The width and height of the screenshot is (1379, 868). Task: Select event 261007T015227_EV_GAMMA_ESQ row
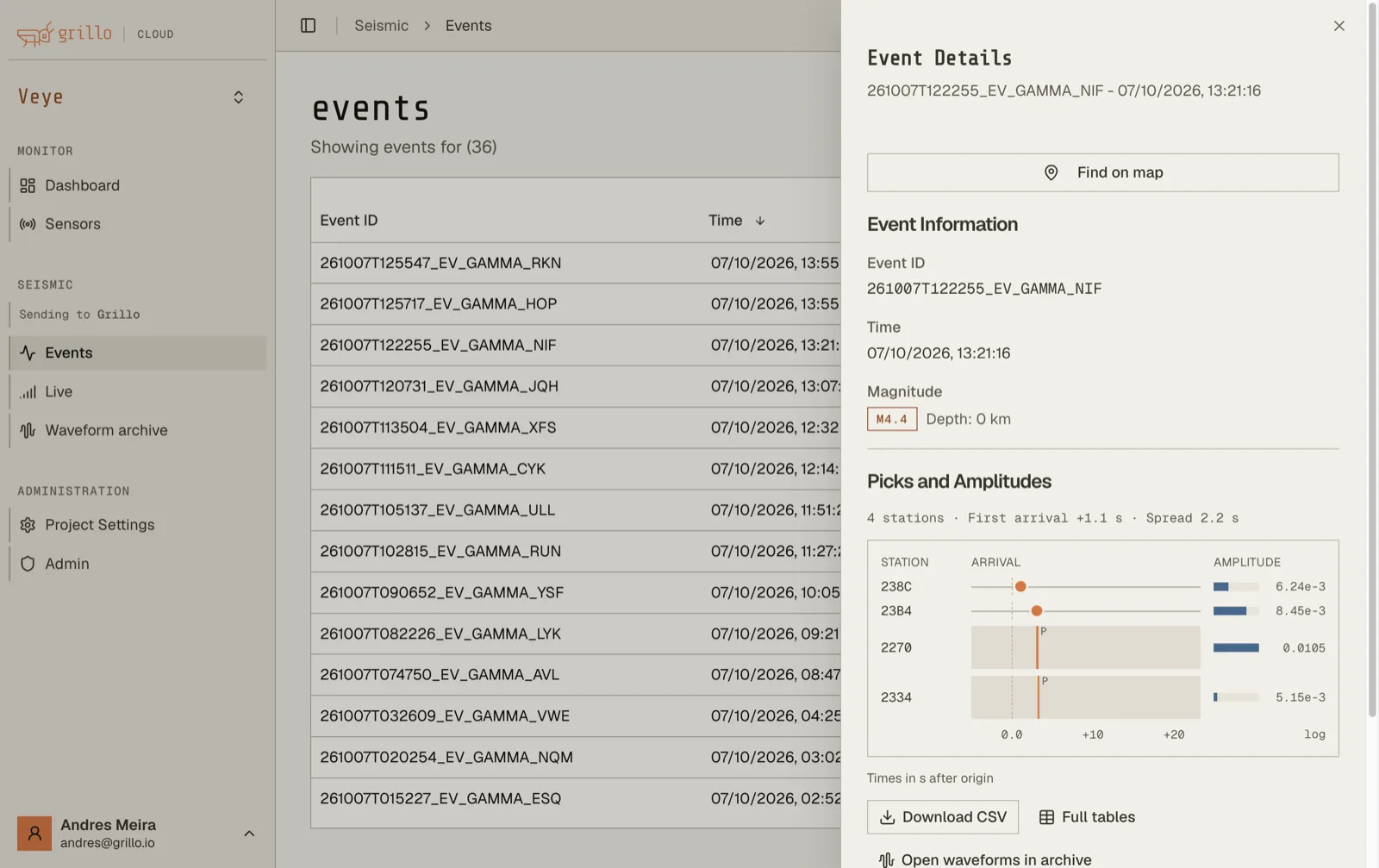[576, 798]
